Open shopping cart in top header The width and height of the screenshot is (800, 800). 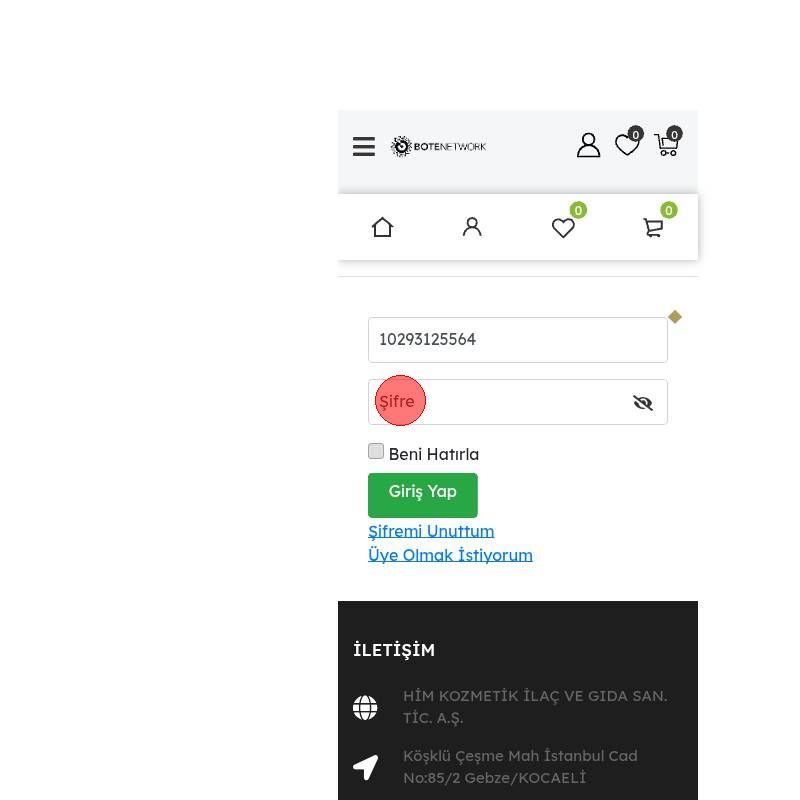point(668,141)
